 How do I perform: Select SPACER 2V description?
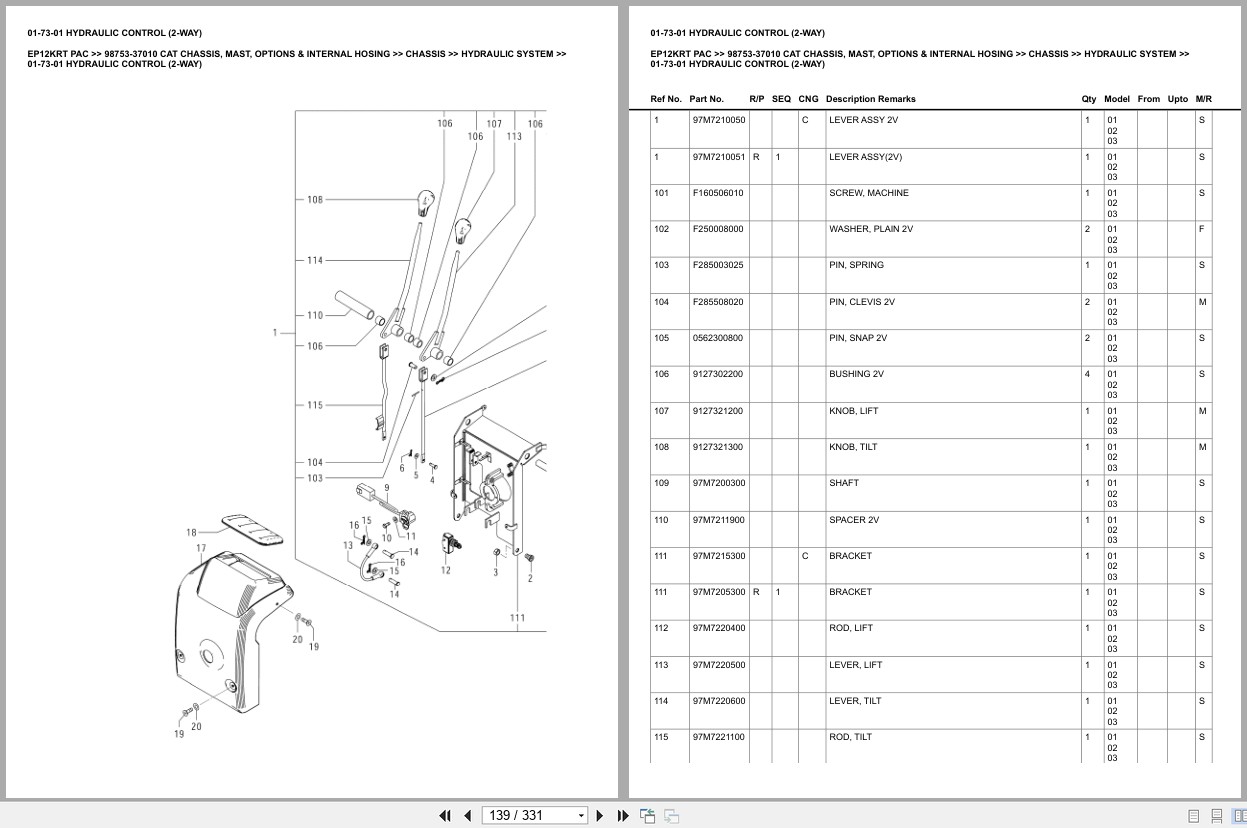(x=854, y=520)
